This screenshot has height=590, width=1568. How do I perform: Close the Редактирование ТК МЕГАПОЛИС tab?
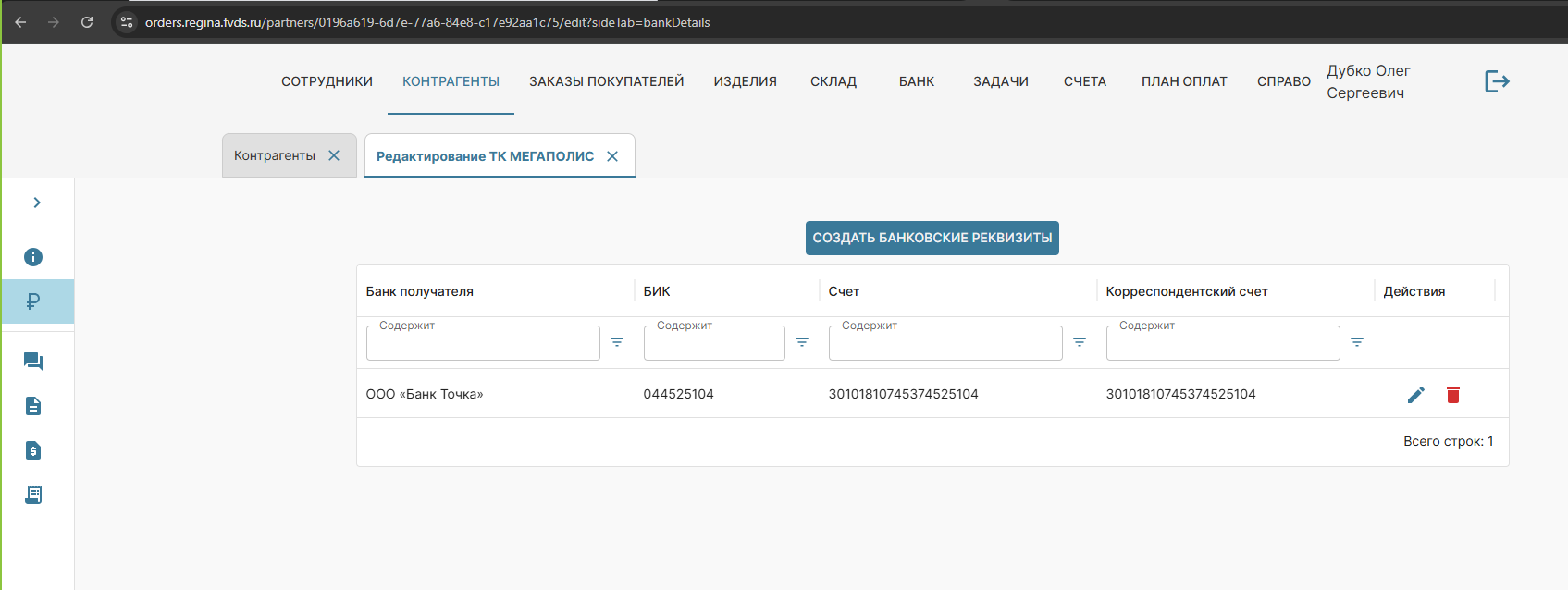tap(612, 156)
